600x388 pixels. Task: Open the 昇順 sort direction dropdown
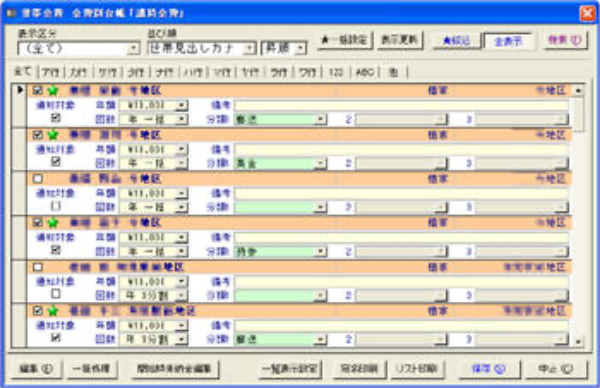(x=300, y=49)
